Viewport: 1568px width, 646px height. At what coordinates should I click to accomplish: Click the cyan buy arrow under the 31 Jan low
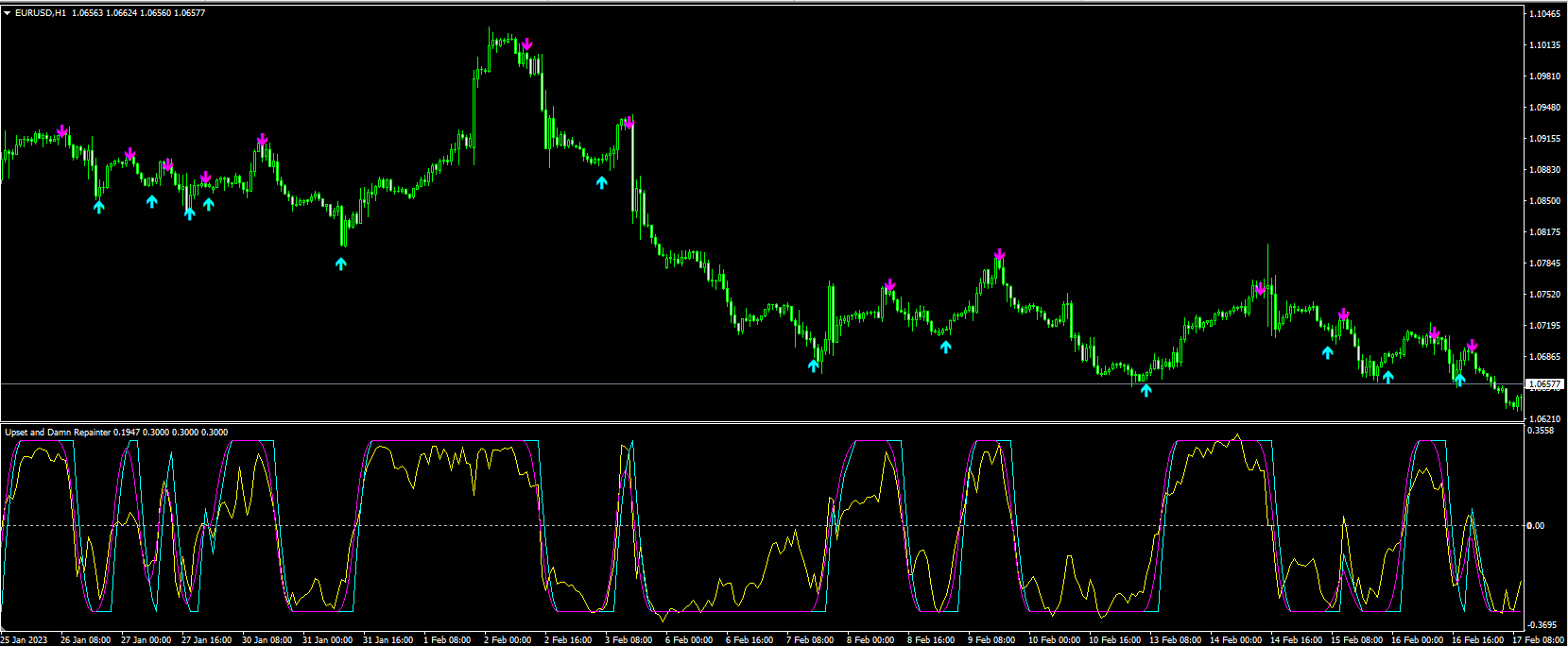click(341, 263)
